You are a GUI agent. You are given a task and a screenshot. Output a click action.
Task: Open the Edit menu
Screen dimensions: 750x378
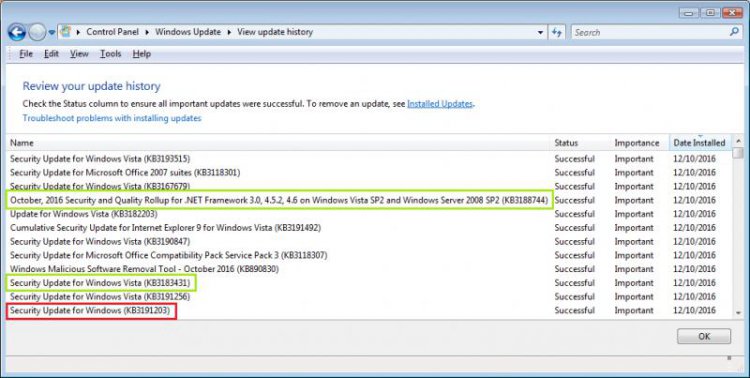(x=51, y=54)
